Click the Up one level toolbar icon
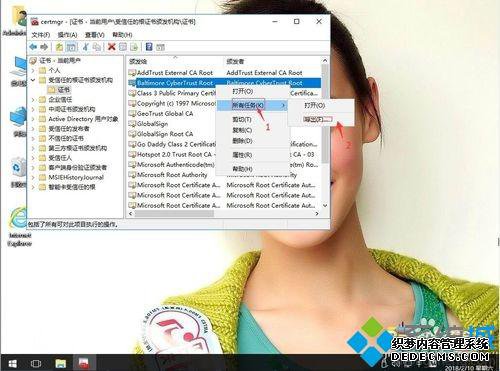The width and height of the screenshot is (500, 371). pyautogui.click(x=59, y=47)
